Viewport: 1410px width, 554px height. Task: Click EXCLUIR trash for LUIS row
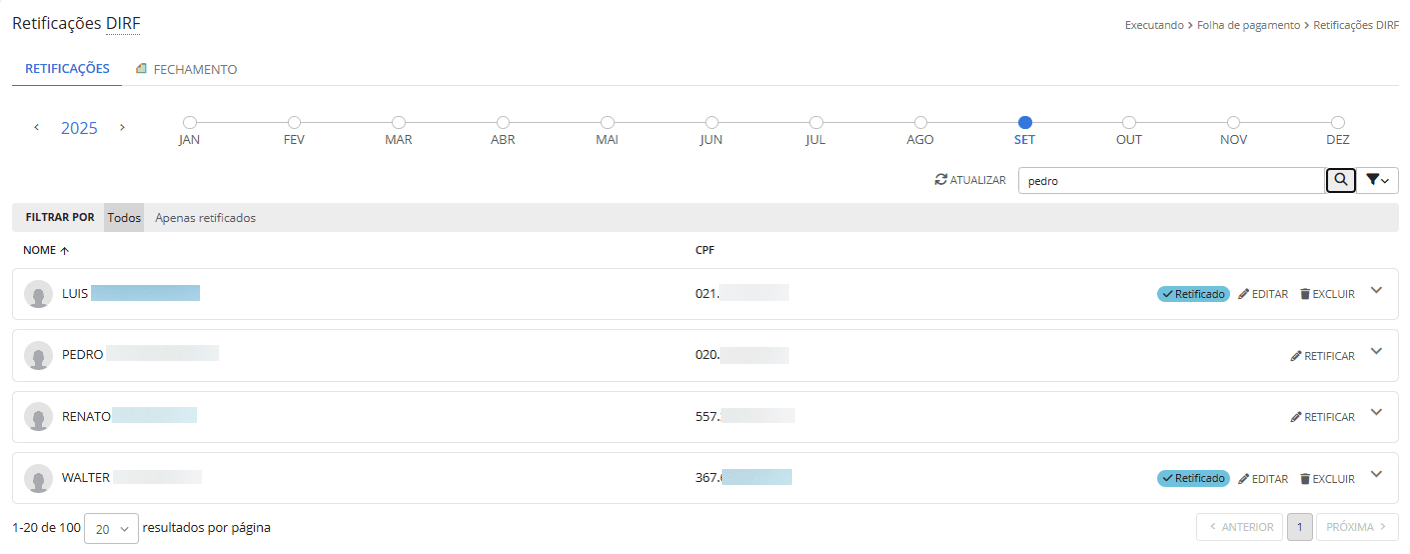pos(1305,295)
